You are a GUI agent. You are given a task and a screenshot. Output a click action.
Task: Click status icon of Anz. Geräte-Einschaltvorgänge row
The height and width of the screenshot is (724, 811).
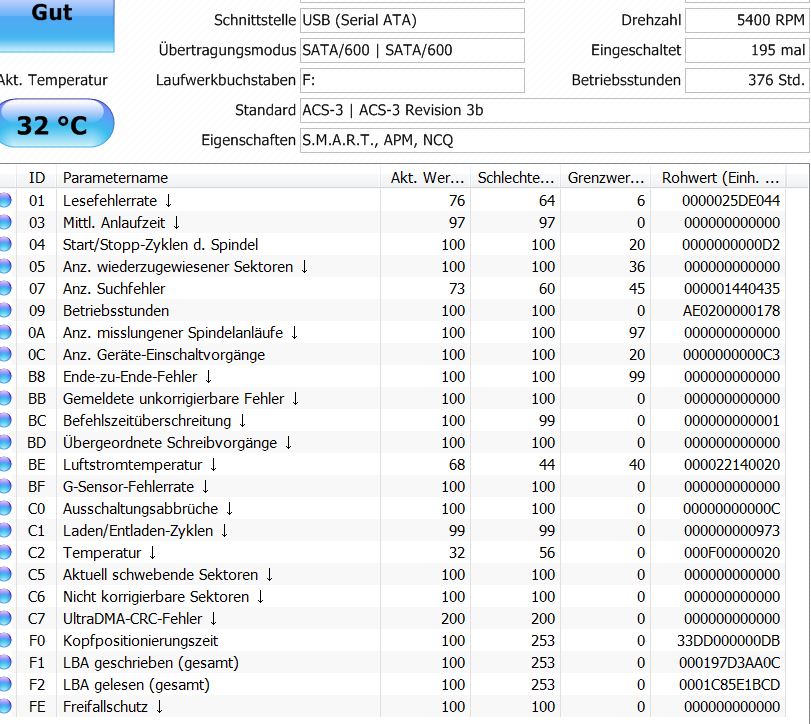coord(5,354)
